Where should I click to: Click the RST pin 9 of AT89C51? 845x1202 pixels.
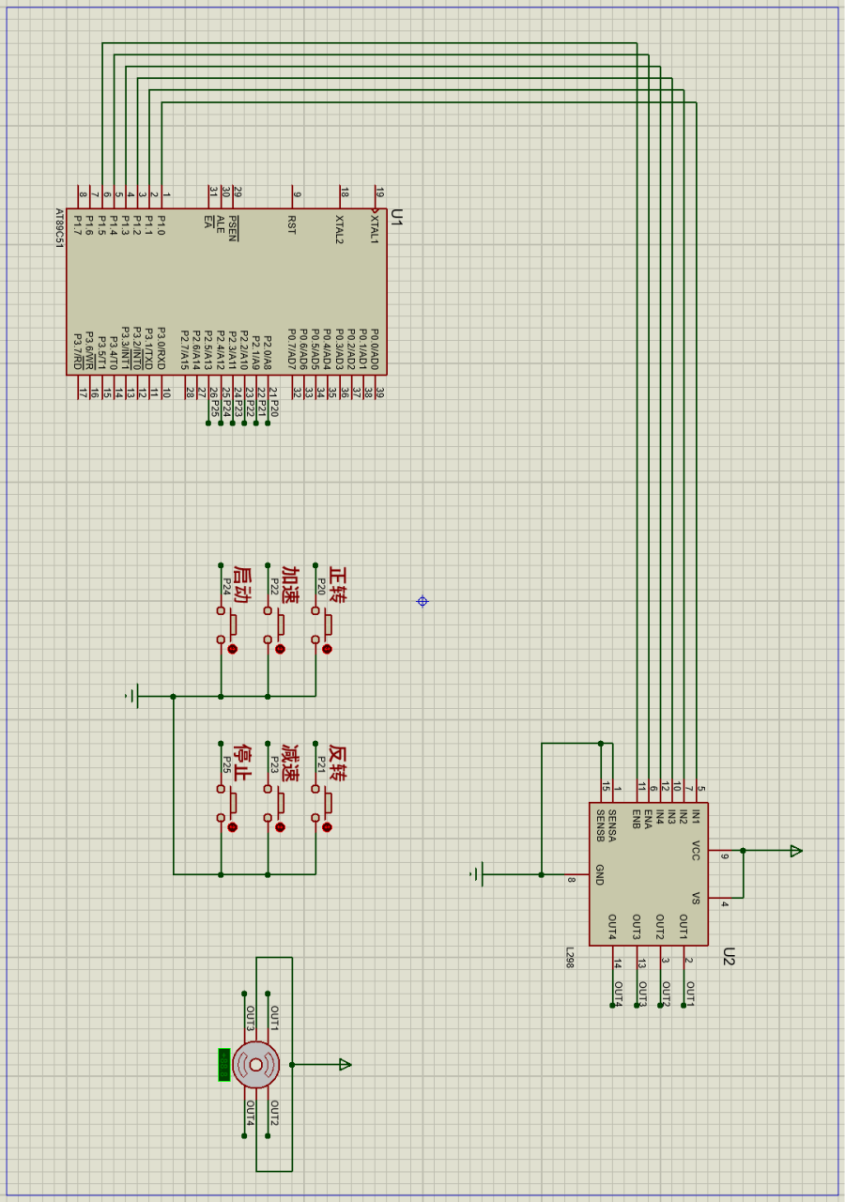tap(295, 197)
